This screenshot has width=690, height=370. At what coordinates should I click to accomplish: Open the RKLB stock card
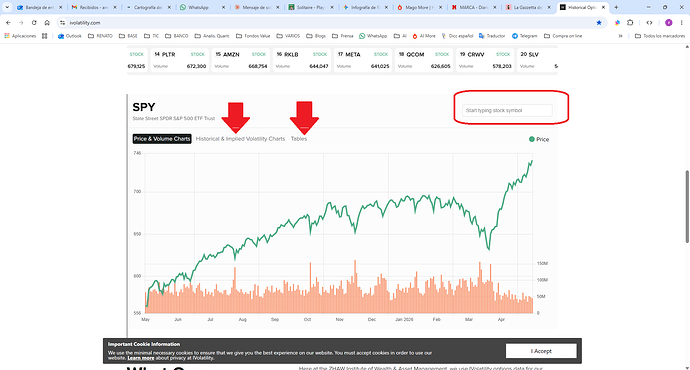pyautogui.click(x=302, y=60)
